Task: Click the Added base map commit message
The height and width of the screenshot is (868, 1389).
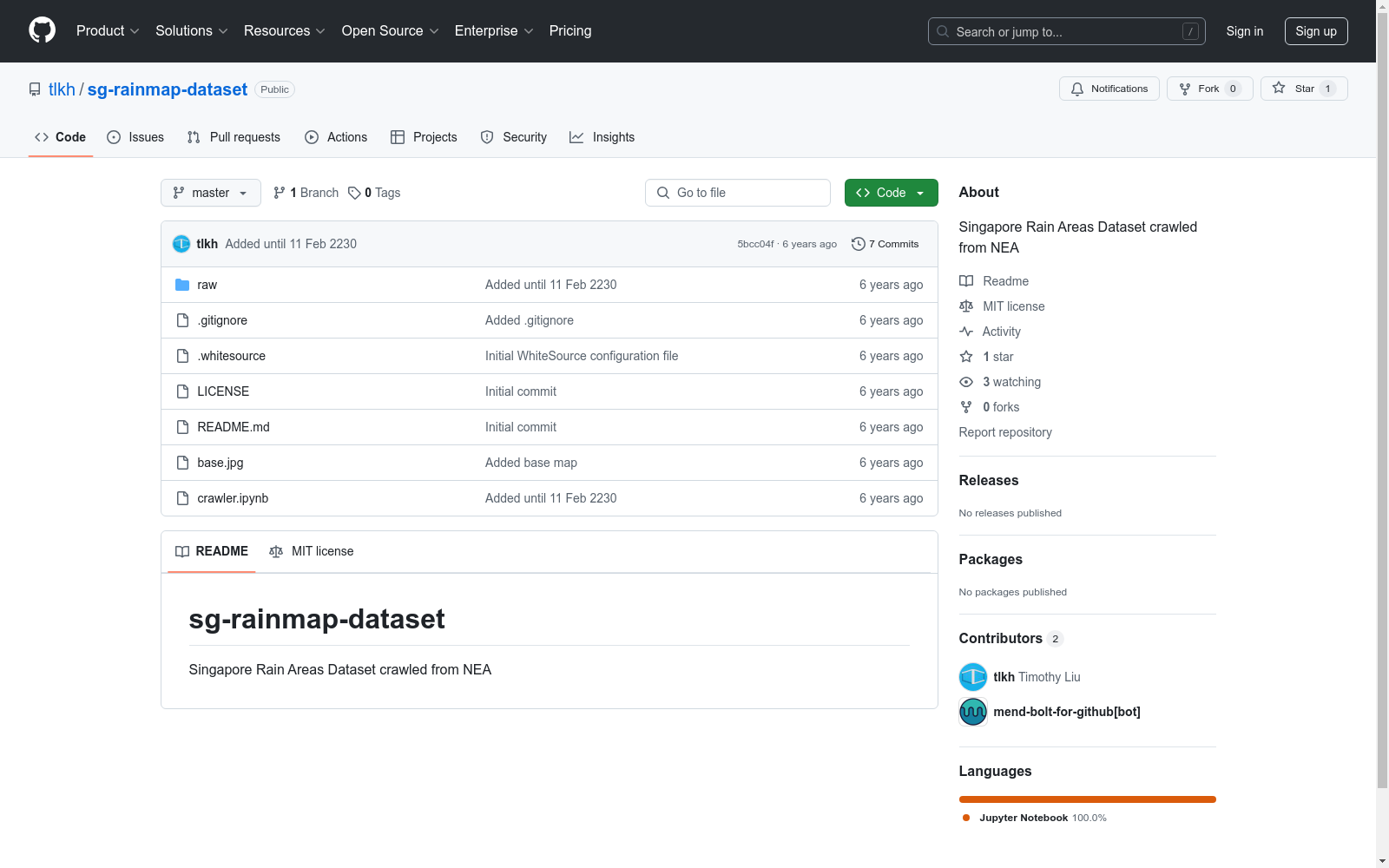Action: tap(531, 463)
